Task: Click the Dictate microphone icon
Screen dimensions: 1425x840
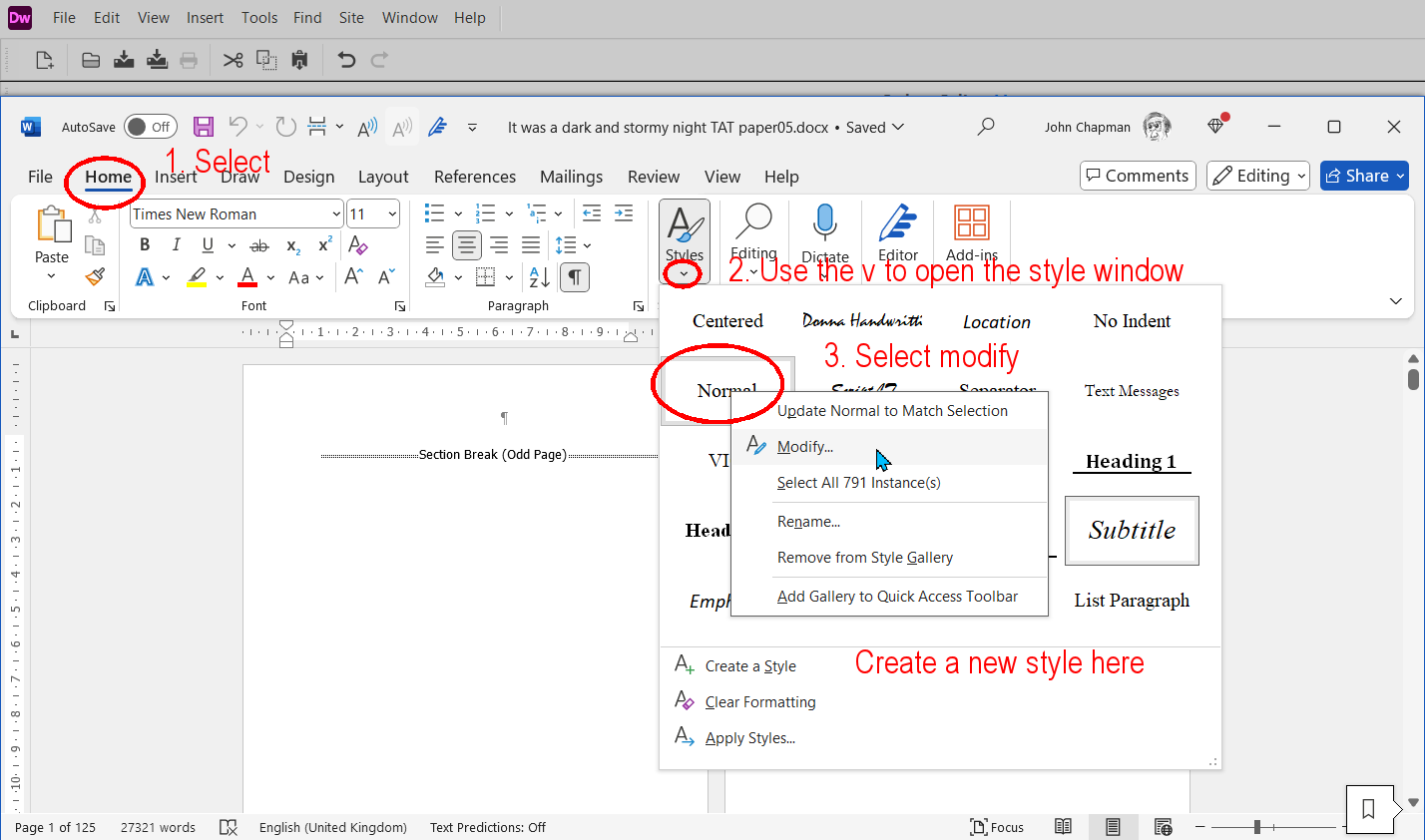Action: [824, 223]
